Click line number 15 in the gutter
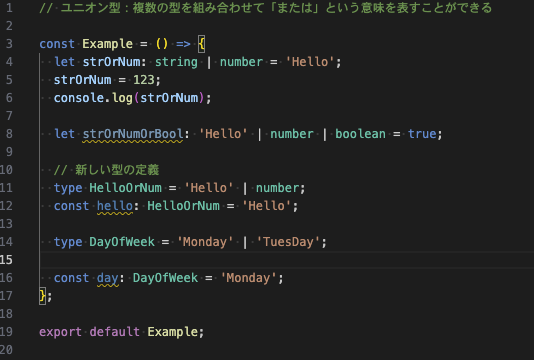The height and width of the screenshot is (360, 534). (6, 260)
